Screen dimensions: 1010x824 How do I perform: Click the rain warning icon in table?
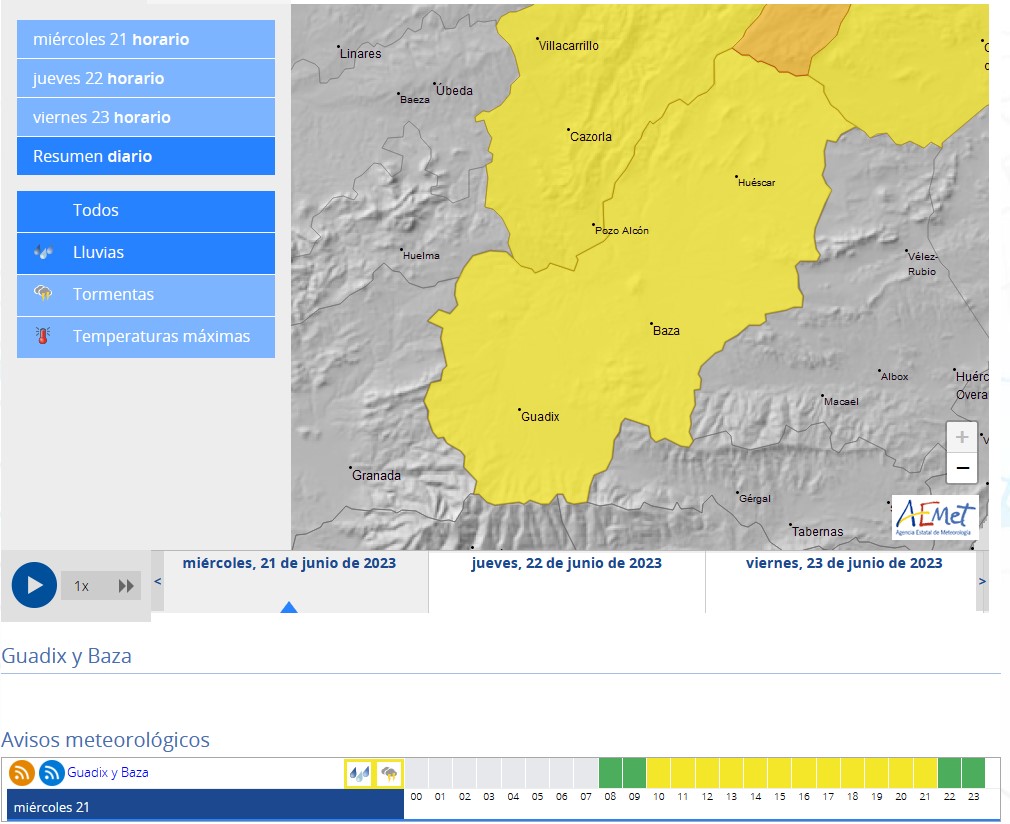pyautogui.click(x=358, y=773)
